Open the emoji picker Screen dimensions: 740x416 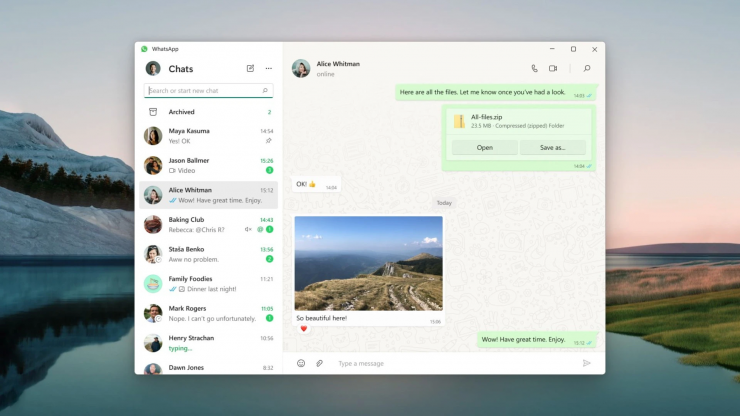tap(301, 363)
